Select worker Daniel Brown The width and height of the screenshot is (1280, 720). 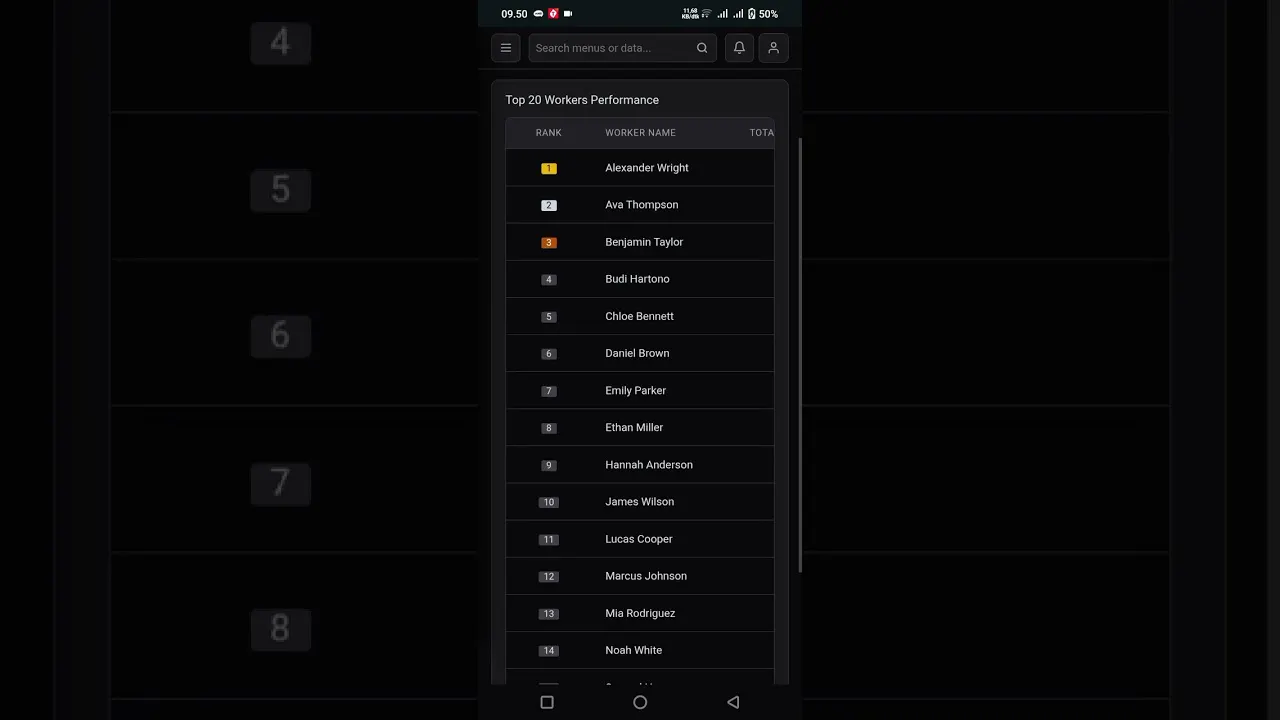pos(637,353)
